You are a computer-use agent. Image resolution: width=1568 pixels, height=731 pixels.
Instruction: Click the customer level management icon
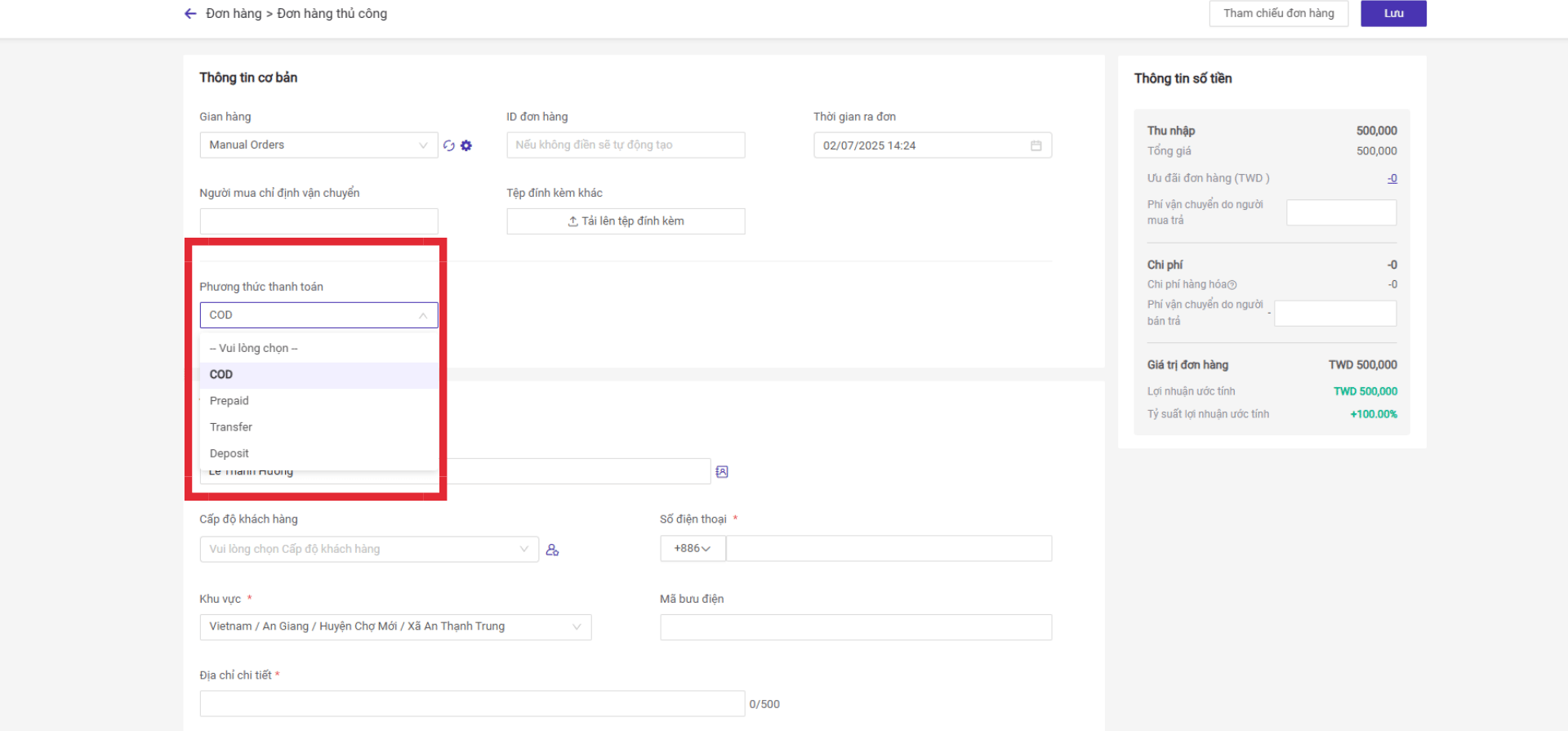click(552, 550)
